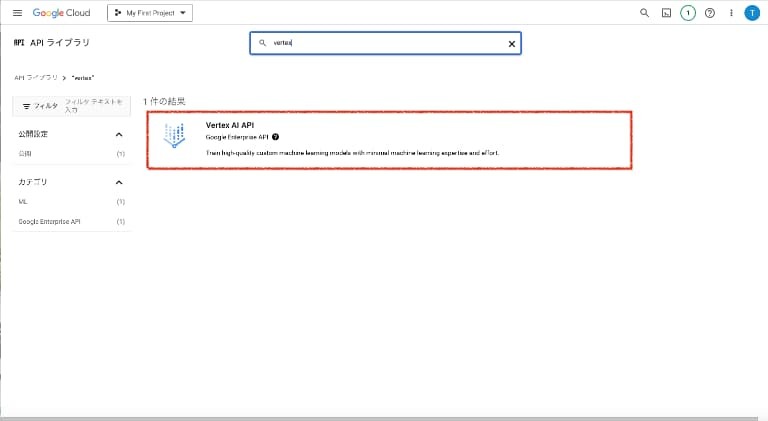Open the help question mark icon
Screen dimensions: 768x421
pyautogui.click(x=710, y=13)
